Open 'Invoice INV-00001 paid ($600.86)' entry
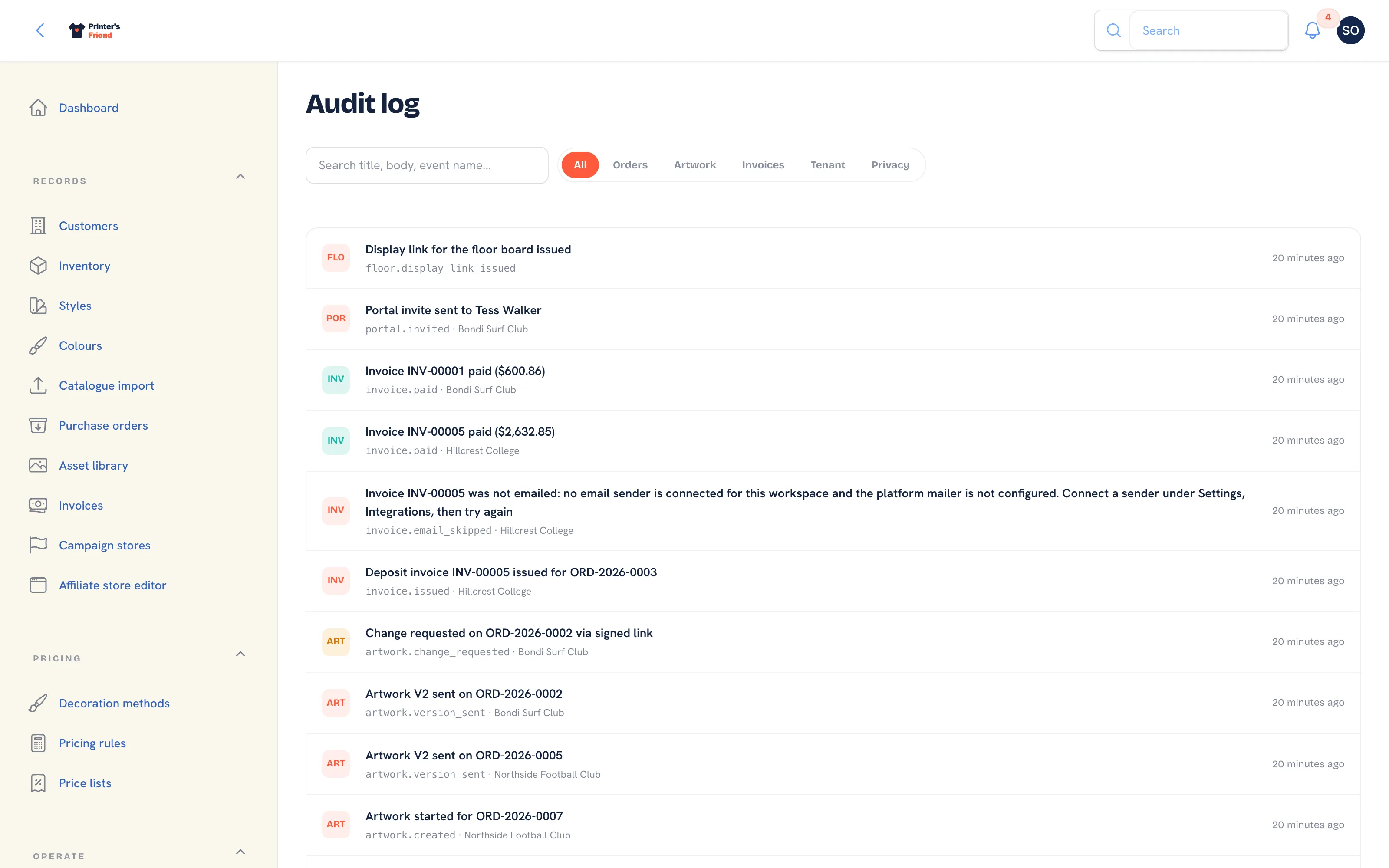1389x868 pixels. [x=833, y=380]
